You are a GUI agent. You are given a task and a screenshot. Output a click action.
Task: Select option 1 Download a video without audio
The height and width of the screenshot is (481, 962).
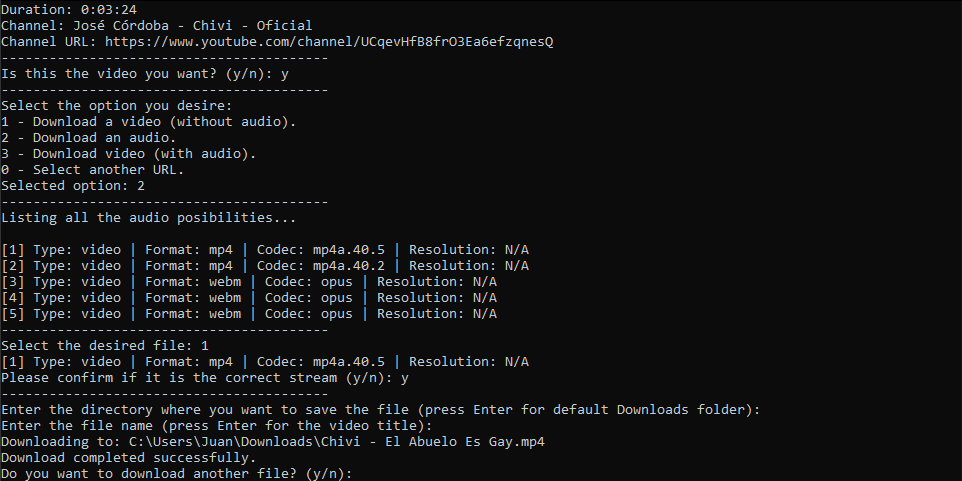click(x=148, y=121)
